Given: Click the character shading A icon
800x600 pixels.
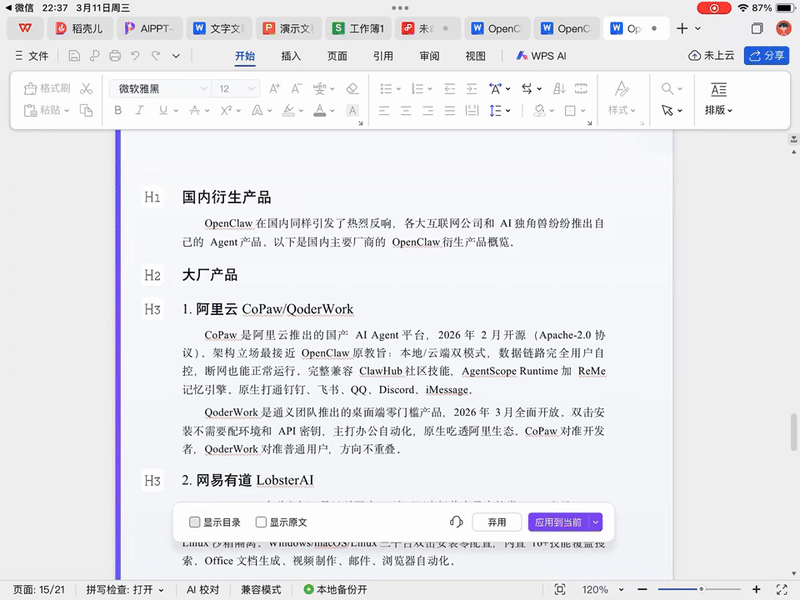Looking at the screenshot, I should pyautogui.click(x=352, y=110).
